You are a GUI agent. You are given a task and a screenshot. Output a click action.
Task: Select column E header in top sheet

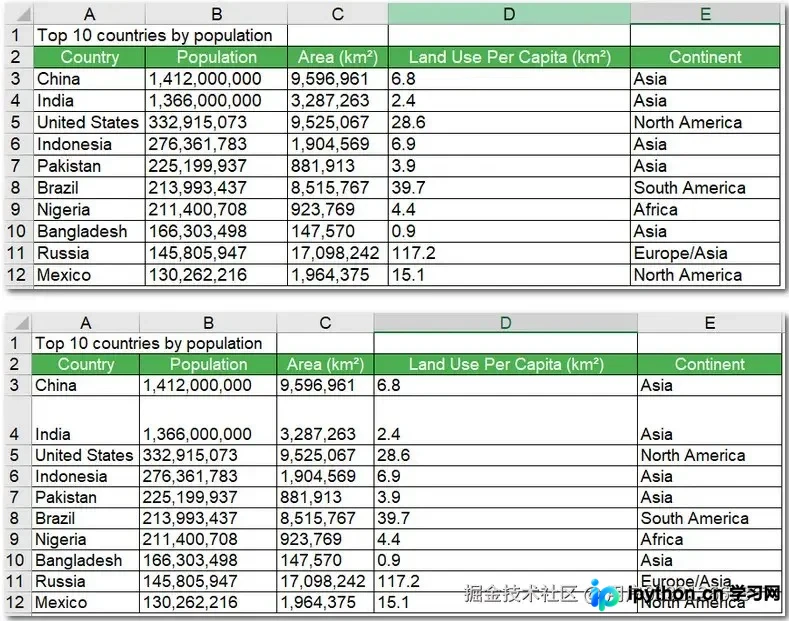(705, 14)
